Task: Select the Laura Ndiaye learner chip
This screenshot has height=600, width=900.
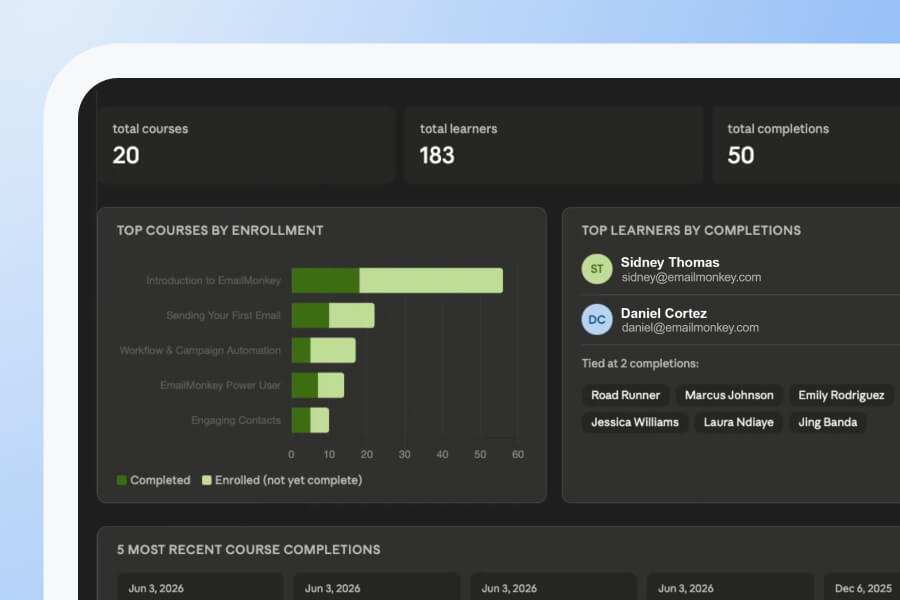Action: (738, 422)
